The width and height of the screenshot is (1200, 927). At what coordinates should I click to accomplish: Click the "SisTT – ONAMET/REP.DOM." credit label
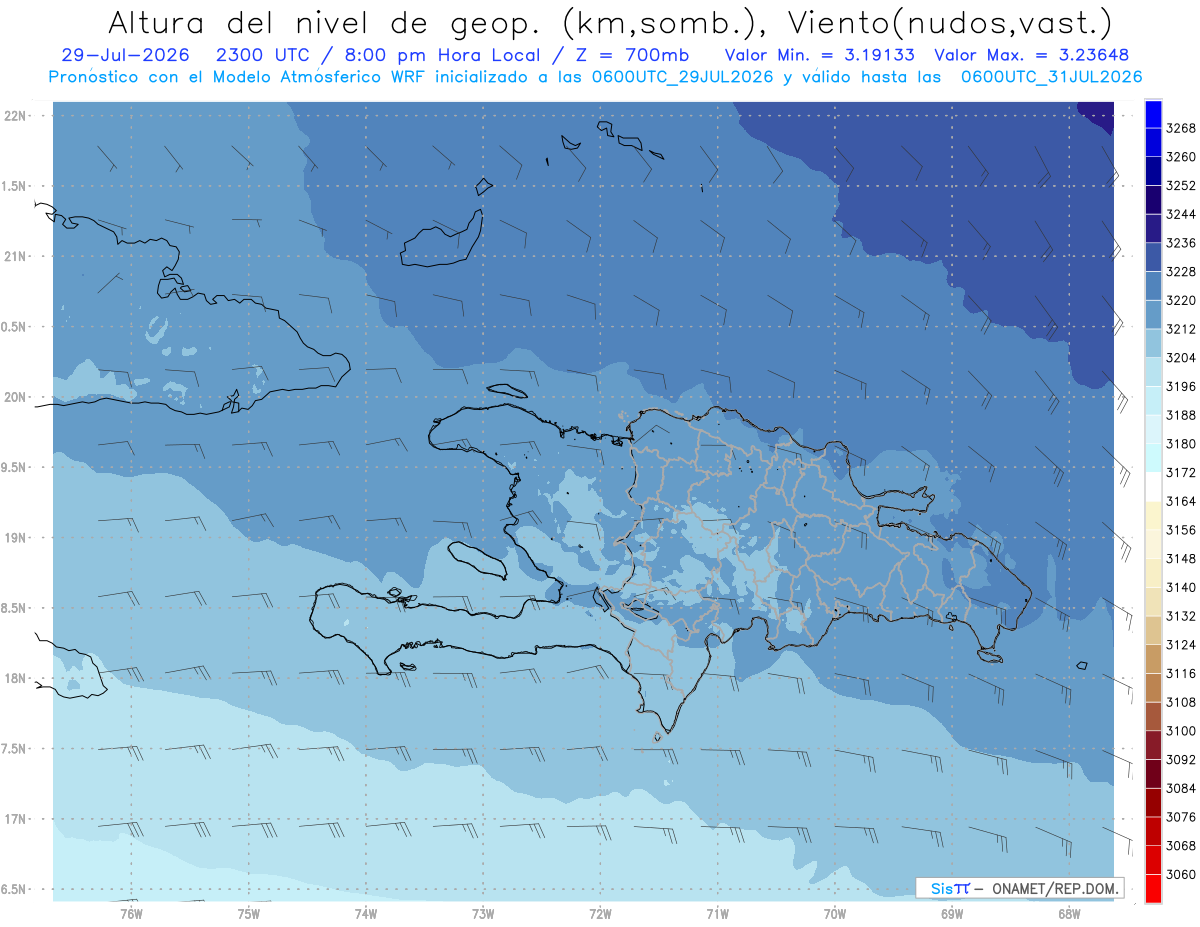click(x=1020, y=888)
